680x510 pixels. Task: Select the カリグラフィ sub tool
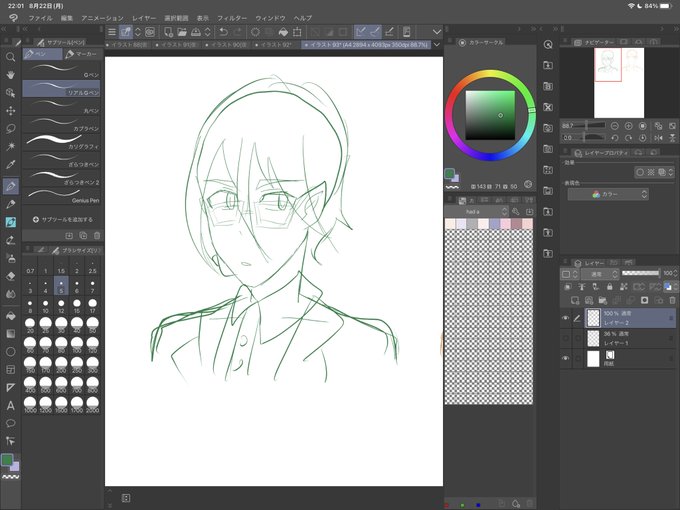(x=61, y=142)
